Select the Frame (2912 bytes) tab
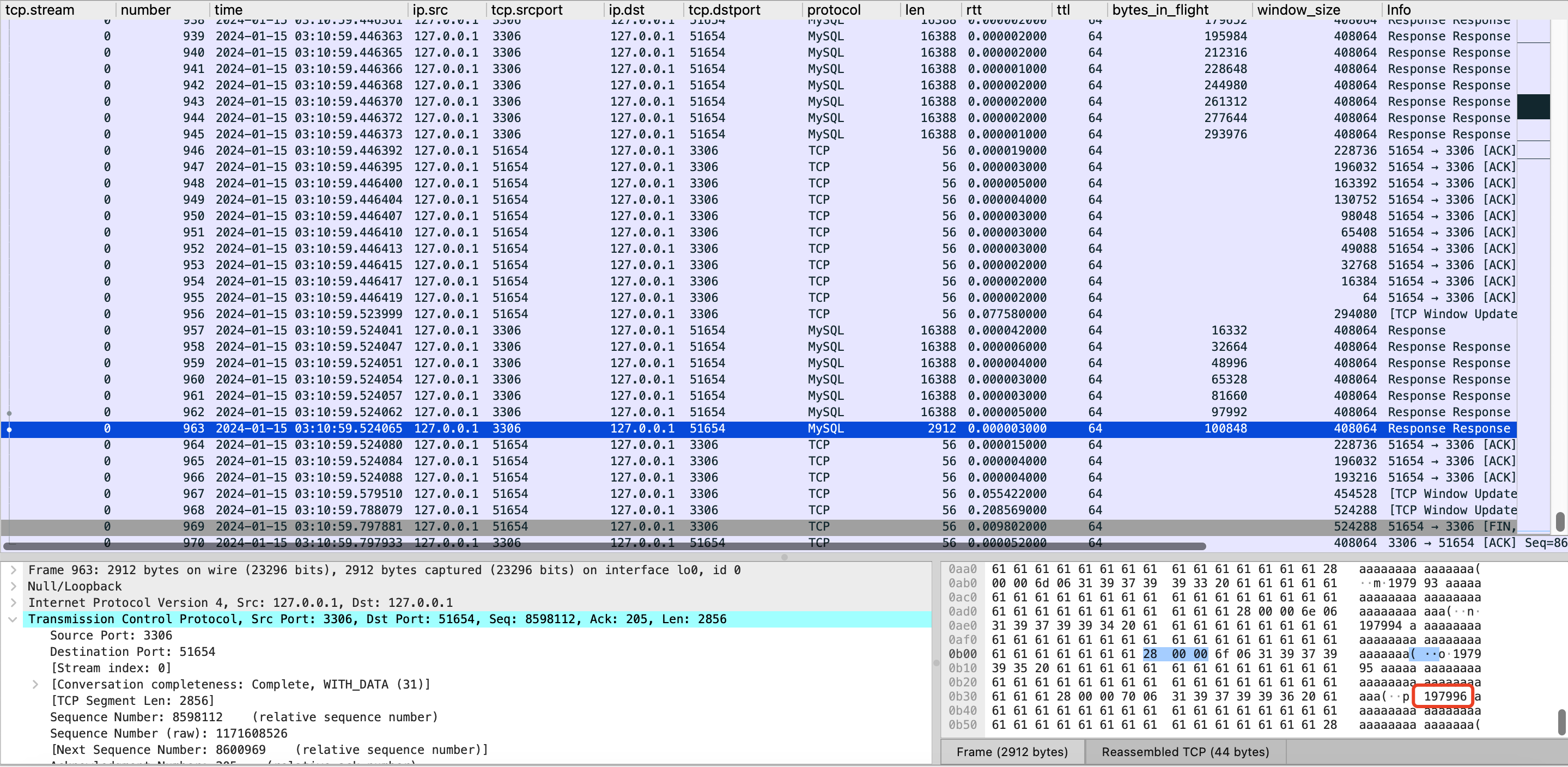Viewport: 1568px width, 767px height. (x=1012, y=752)
